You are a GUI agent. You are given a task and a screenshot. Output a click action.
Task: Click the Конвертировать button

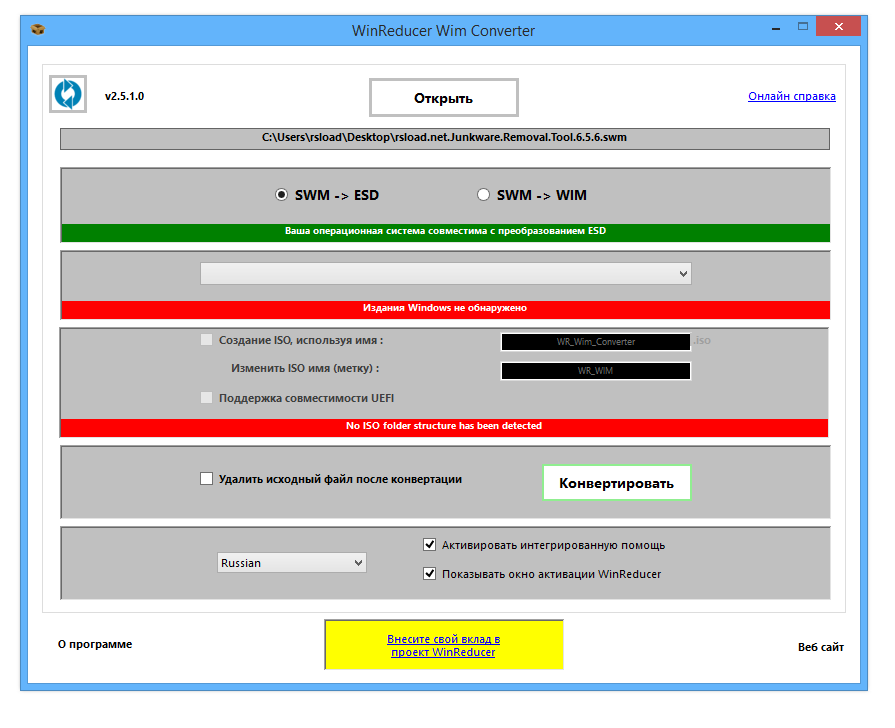(616, 483)
